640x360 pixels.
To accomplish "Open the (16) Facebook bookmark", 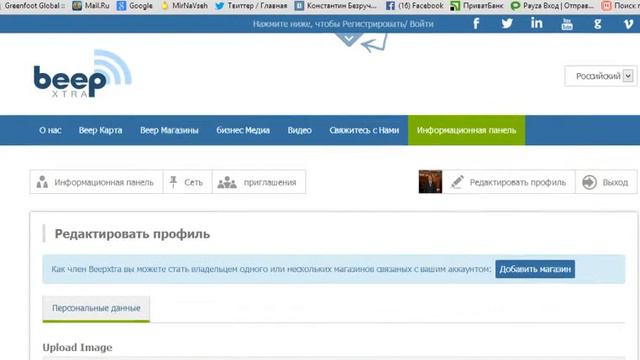I will pos(415,6).
